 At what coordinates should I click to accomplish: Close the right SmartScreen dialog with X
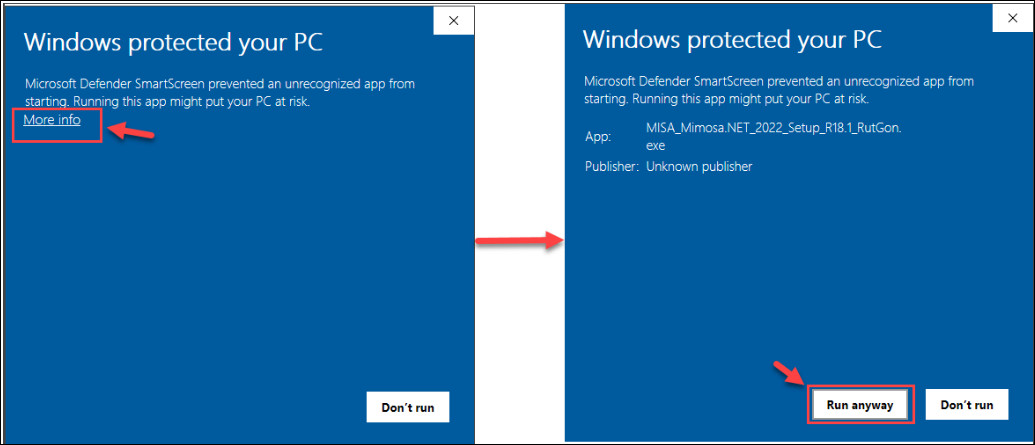pyautogui.click(x=1013, y=19)
